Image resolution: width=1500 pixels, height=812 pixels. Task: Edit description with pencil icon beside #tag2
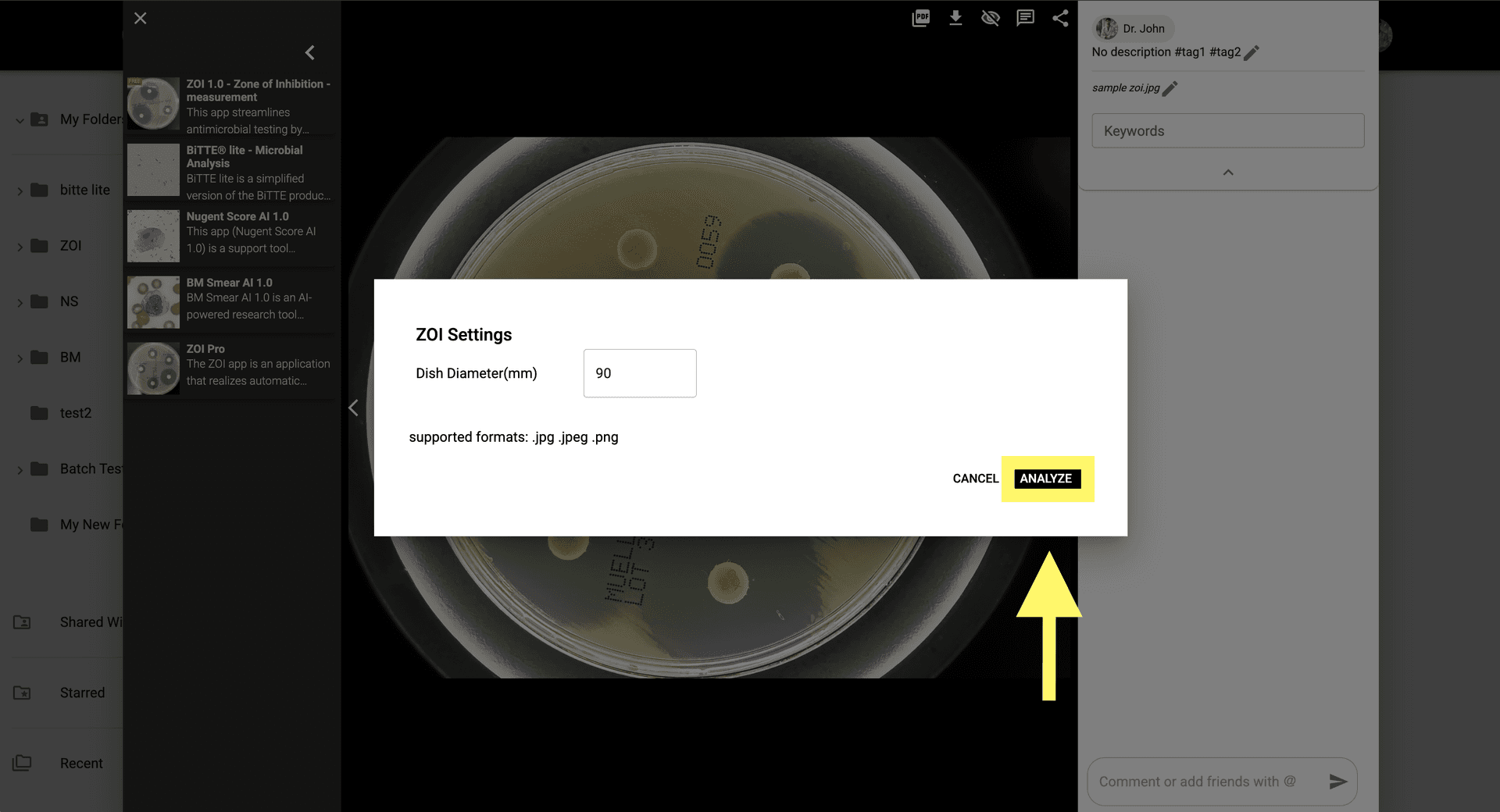1252,52
